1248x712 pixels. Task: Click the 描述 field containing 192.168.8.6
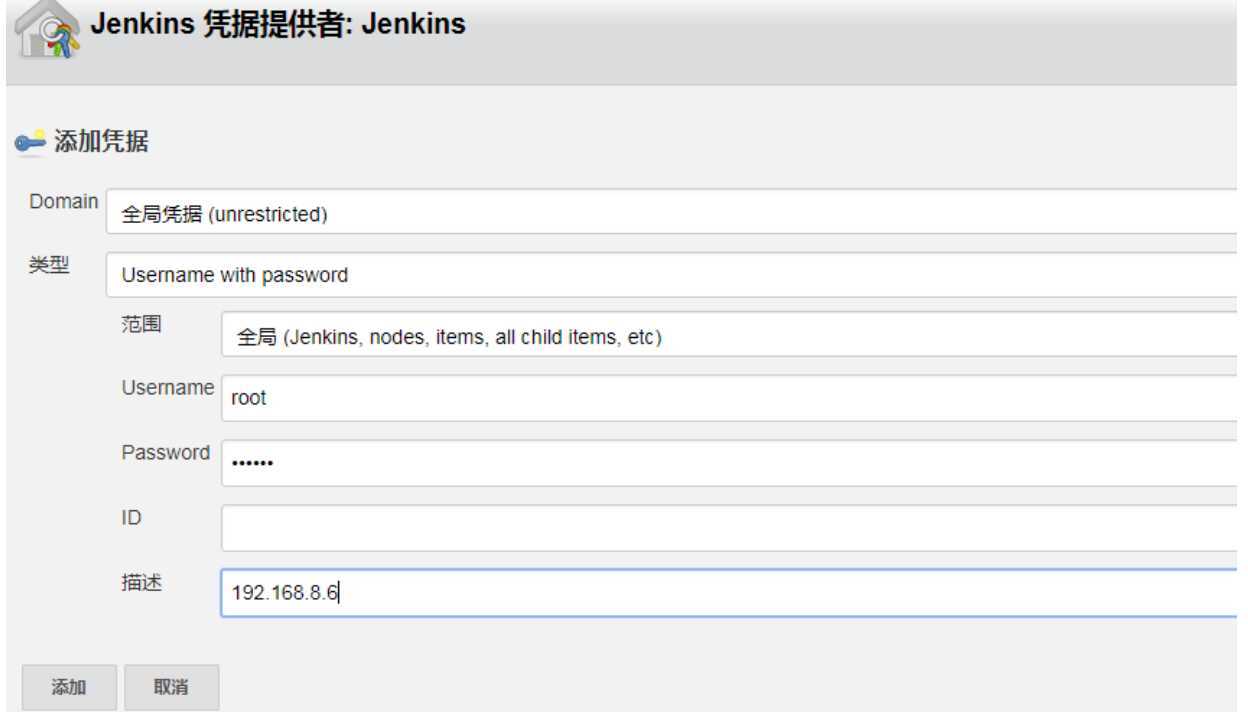[x=729, y=593]
